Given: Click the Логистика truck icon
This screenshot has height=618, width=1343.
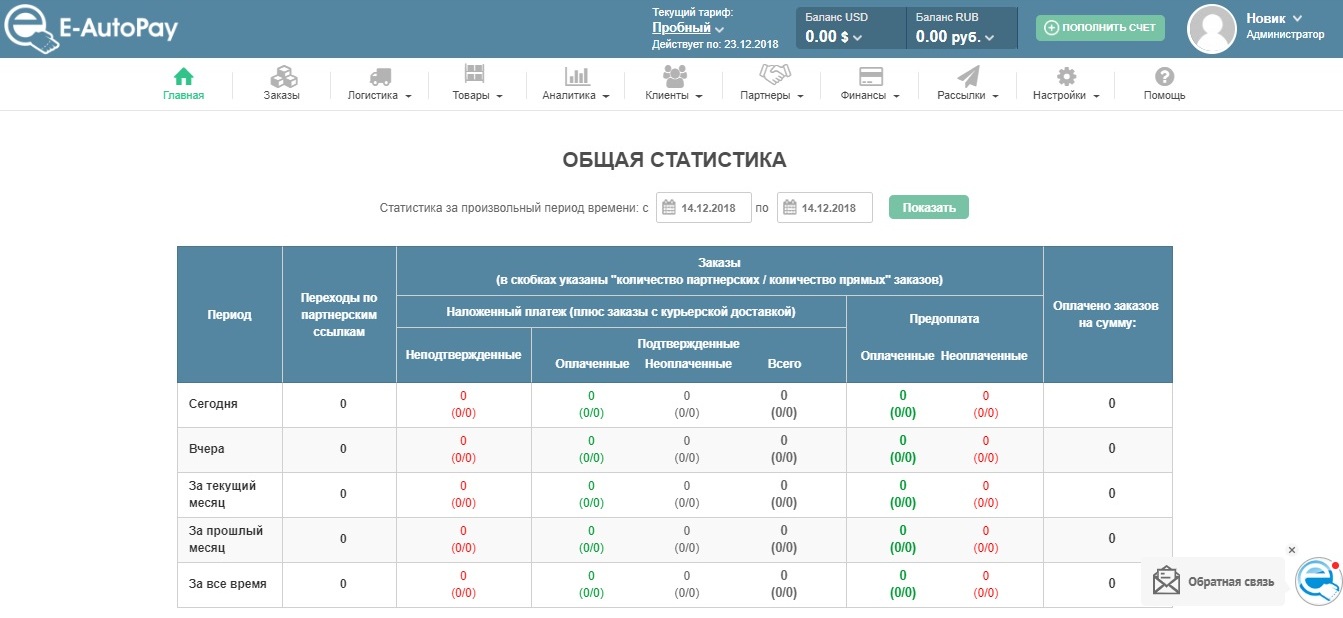Looking at the screenshot, I should [380, 77].
